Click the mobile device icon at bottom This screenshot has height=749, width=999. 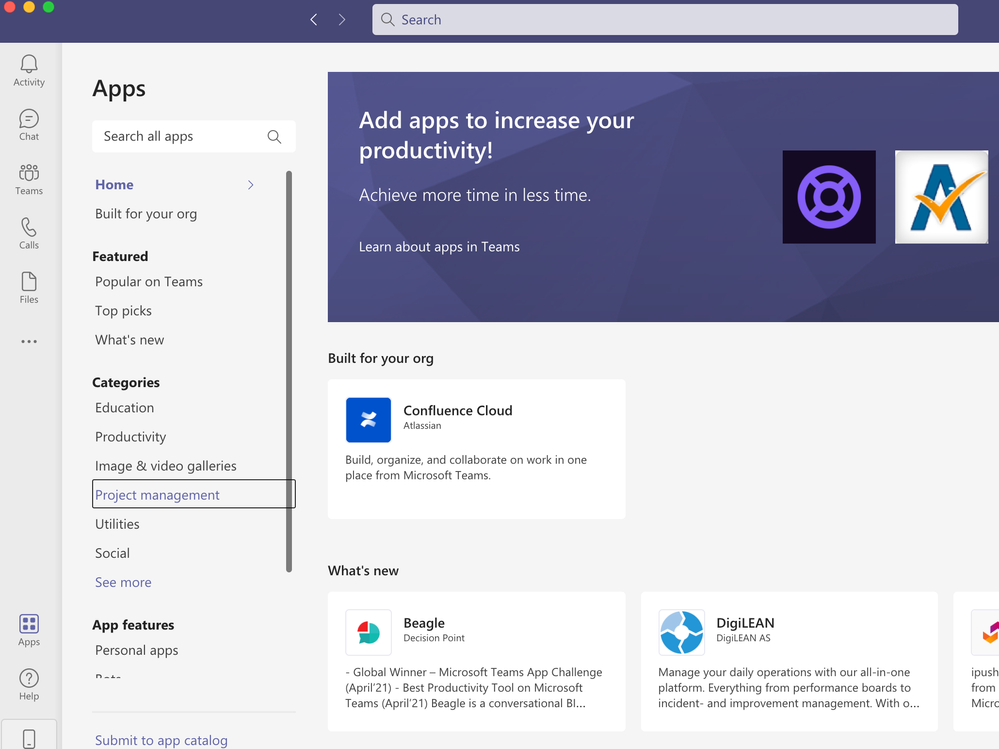[29, 739]
